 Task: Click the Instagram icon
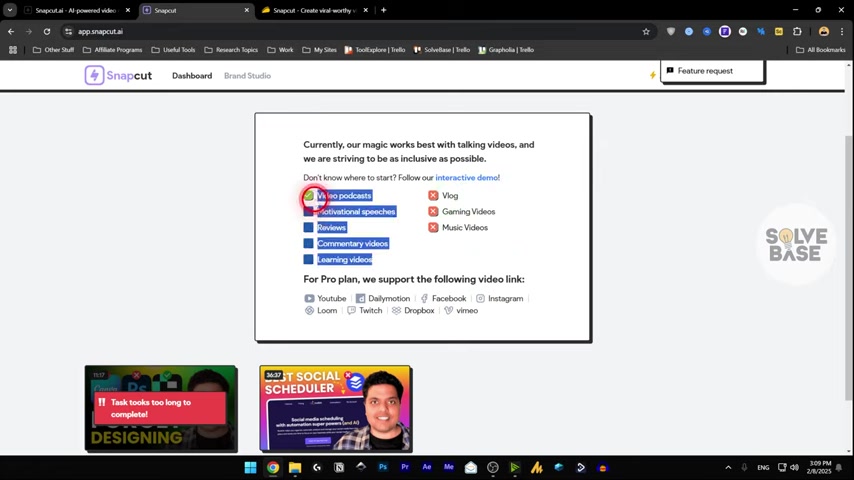480,299
